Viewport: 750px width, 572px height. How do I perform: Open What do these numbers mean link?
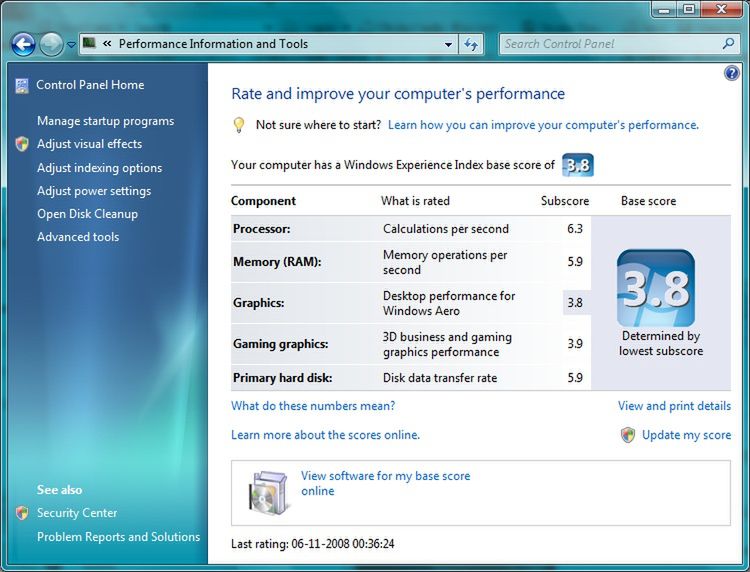(313, 406)
